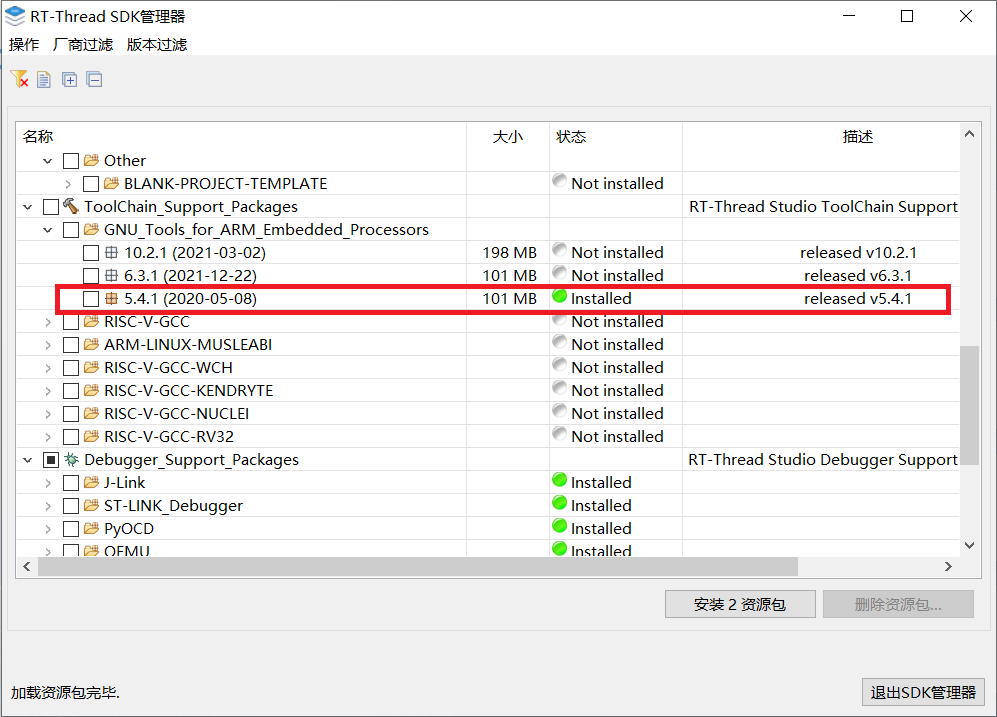This screenshot has height=717, width=997.
Task: Click the folder icon beside J-Link
Action: coord(92,482)
